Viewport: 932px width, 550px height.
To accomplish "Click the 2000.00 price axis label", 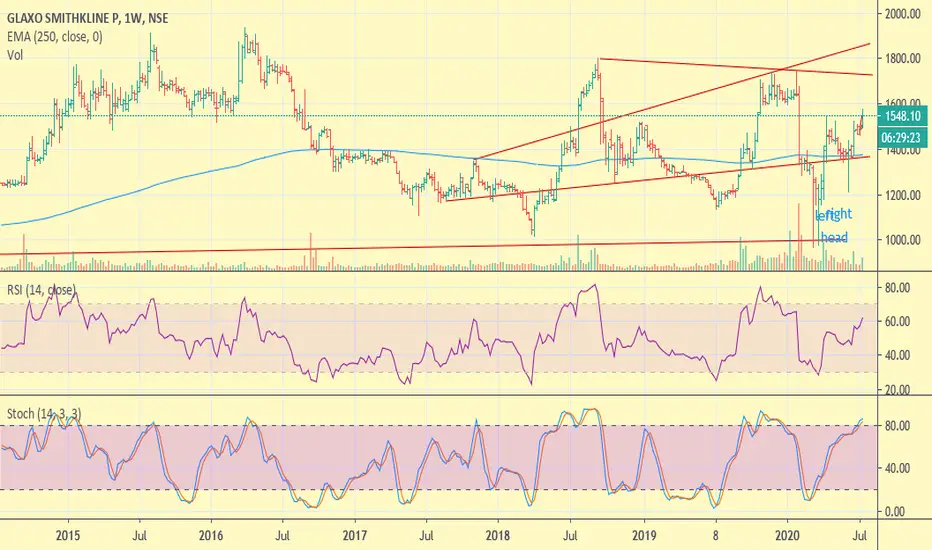I will pos(903,14).
